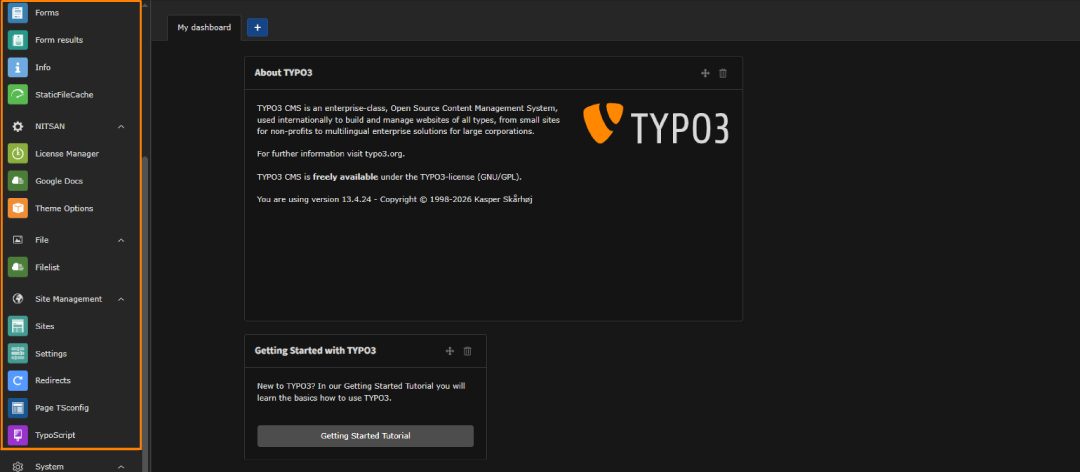Click the System group gear icon
Image resolution: width=1080 pixels, height=472 pixels.
click(x=18, y=466)
